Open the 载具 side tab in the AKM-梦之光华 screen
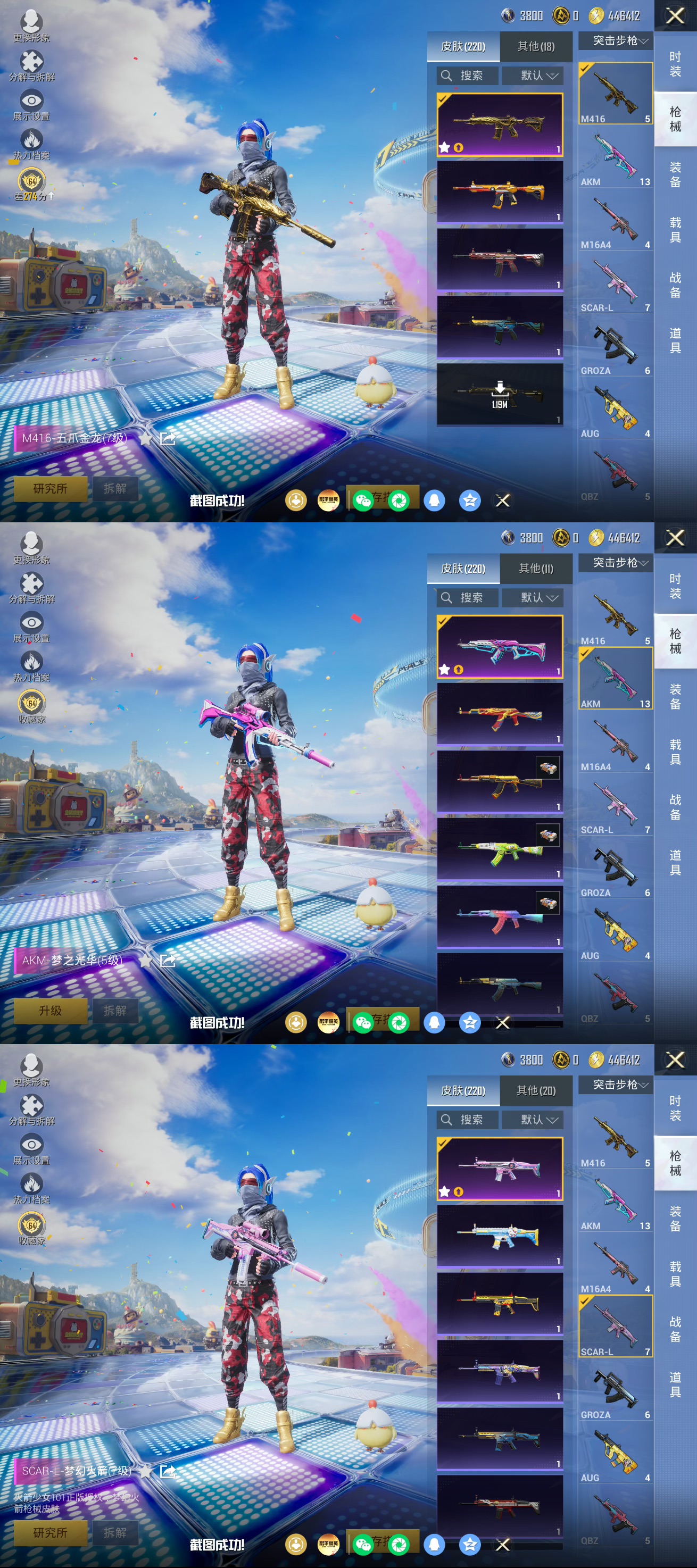This screenshot has height=1568, width=697. pos(675,752)
